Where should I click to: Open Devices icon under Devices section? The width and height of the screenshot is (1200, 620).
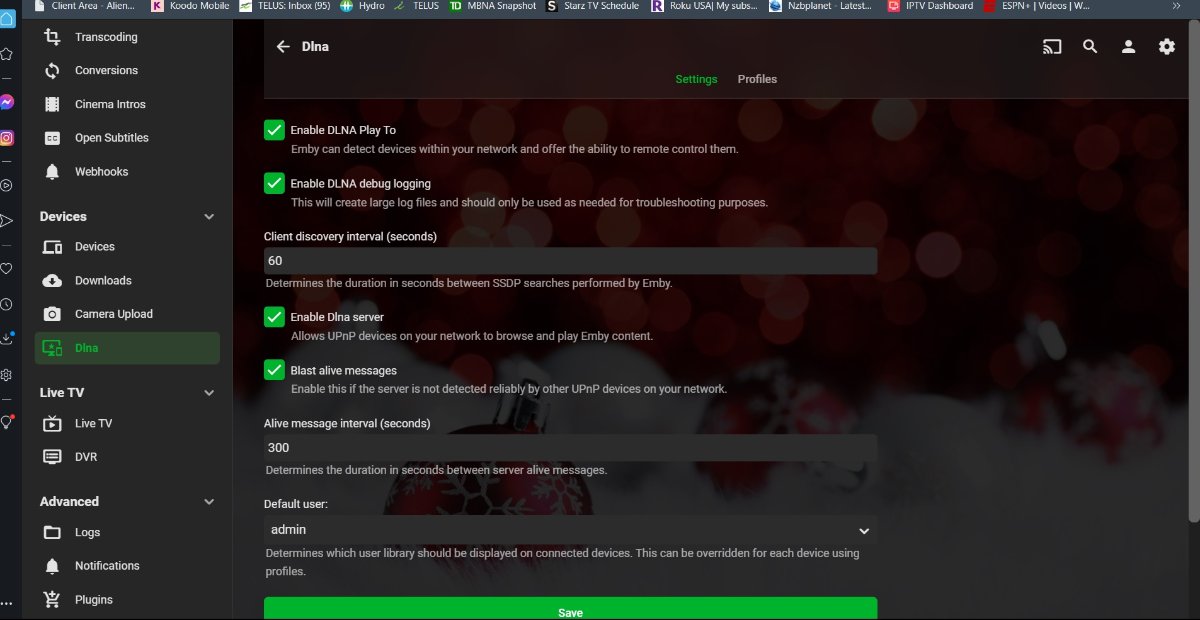click(53, 247)
